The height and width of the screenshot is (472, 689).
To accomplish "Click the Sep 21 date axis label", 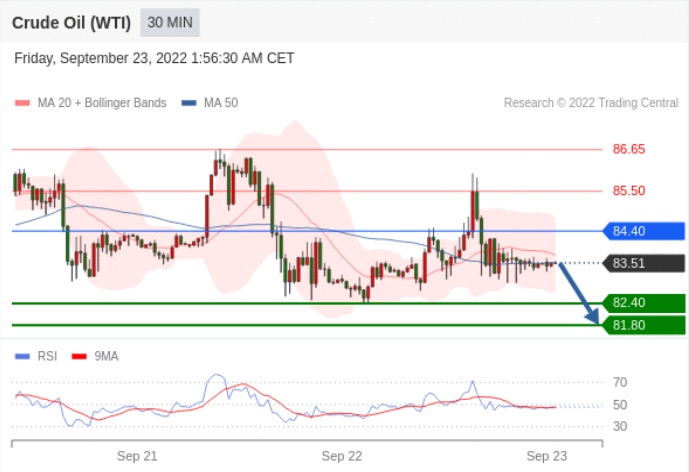I will pyautogui.click(x=137, y=456).
